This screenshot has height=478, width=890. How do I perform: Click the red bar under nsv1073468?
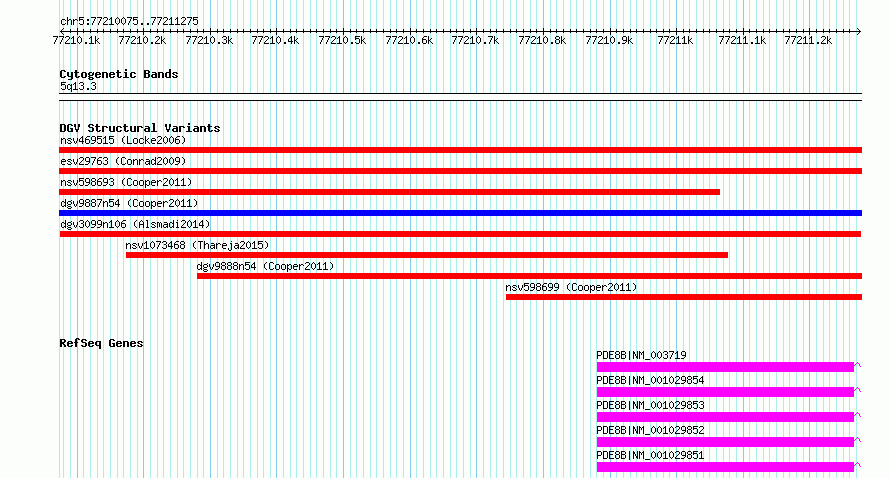pyautogui.click(x=427, y=255)
